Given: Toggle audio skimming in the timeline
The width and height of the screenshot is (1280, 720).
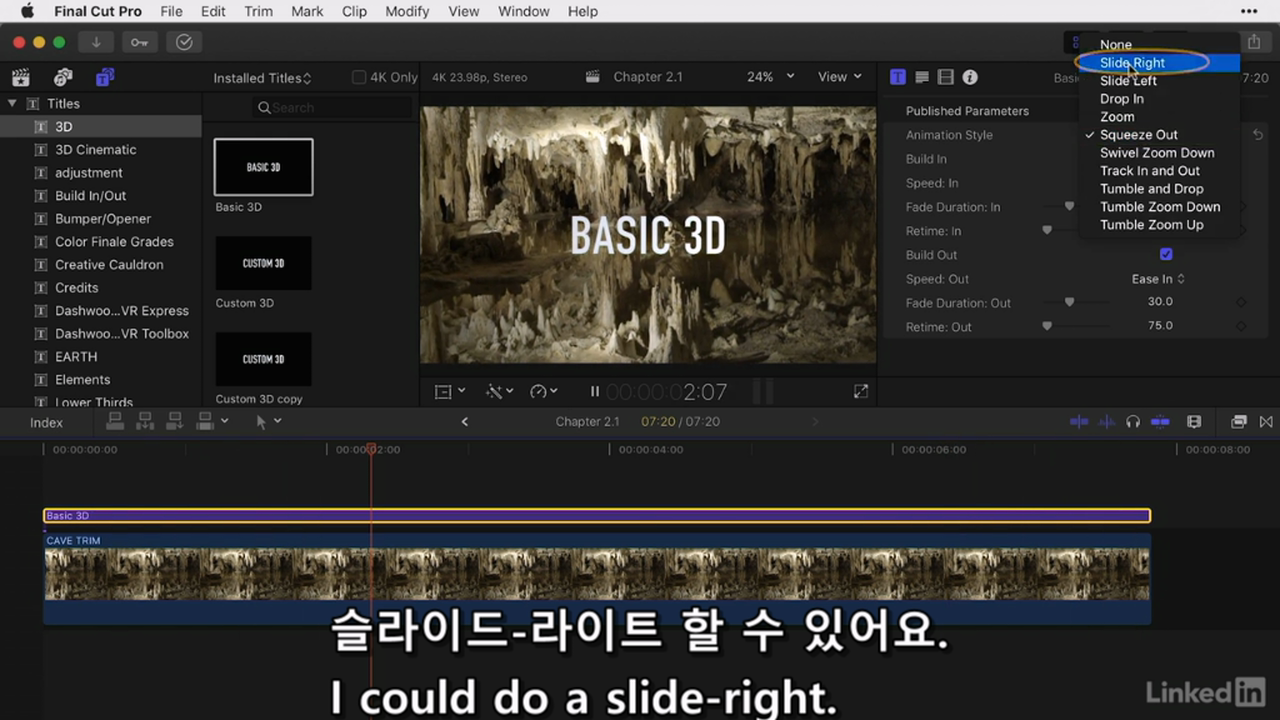Looking at the screenshot, I should point(1106,422).
